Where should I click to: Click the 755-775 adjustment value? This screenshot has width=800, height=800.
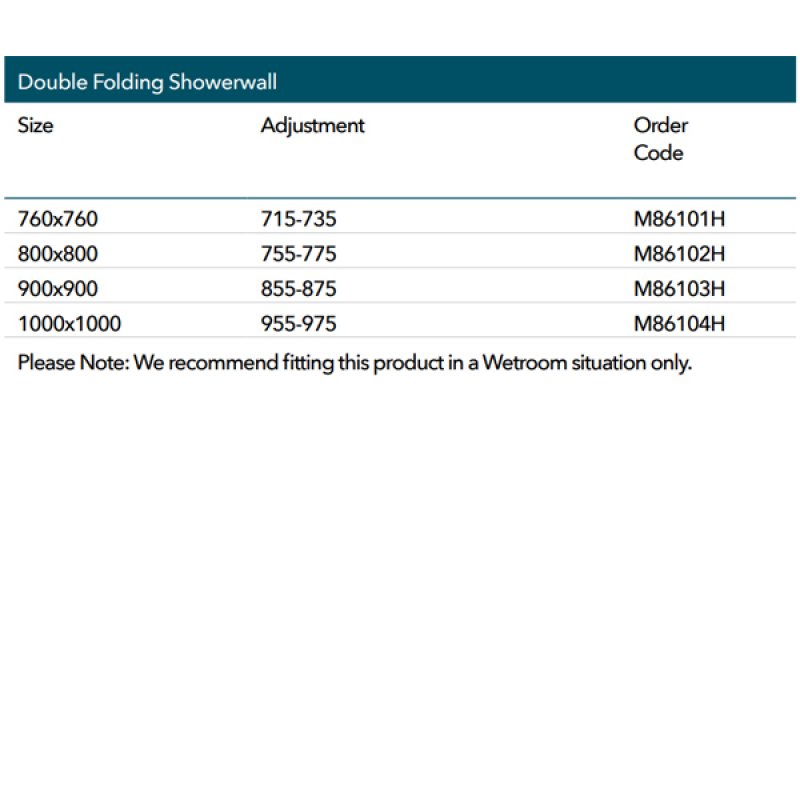(x=299, y=254)
